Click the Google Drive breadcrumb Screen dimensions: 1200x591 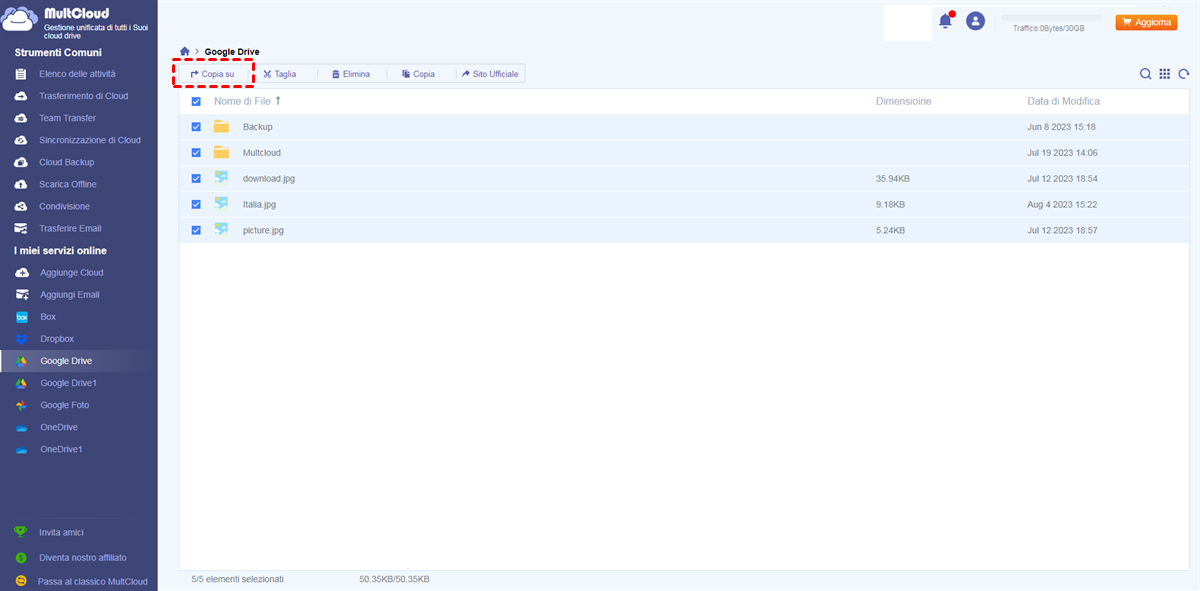point(232,51)
